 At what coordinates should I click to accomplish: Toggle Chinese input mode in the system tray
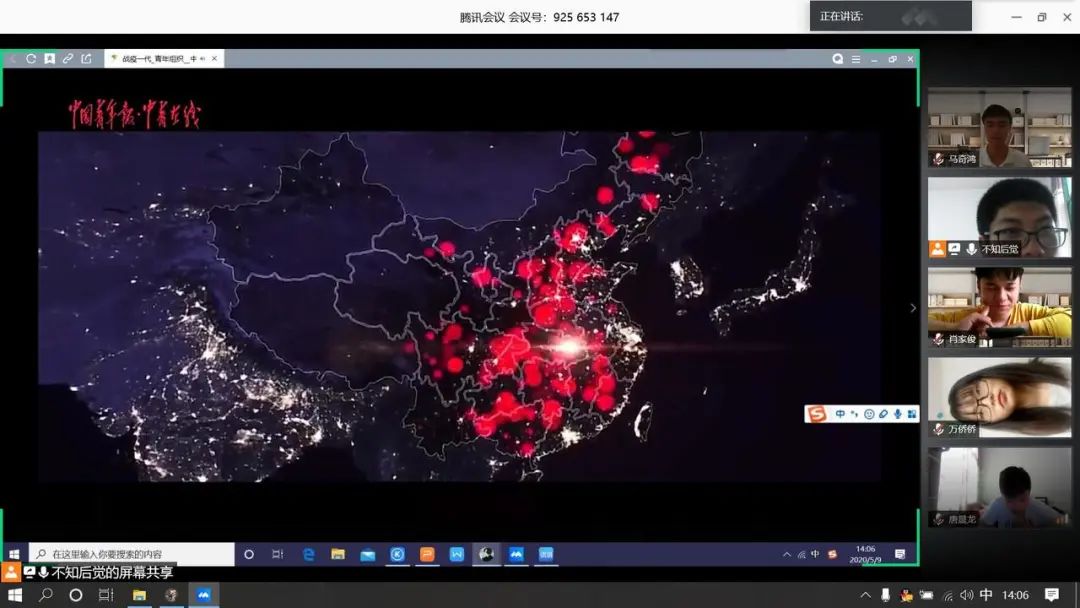986,595
